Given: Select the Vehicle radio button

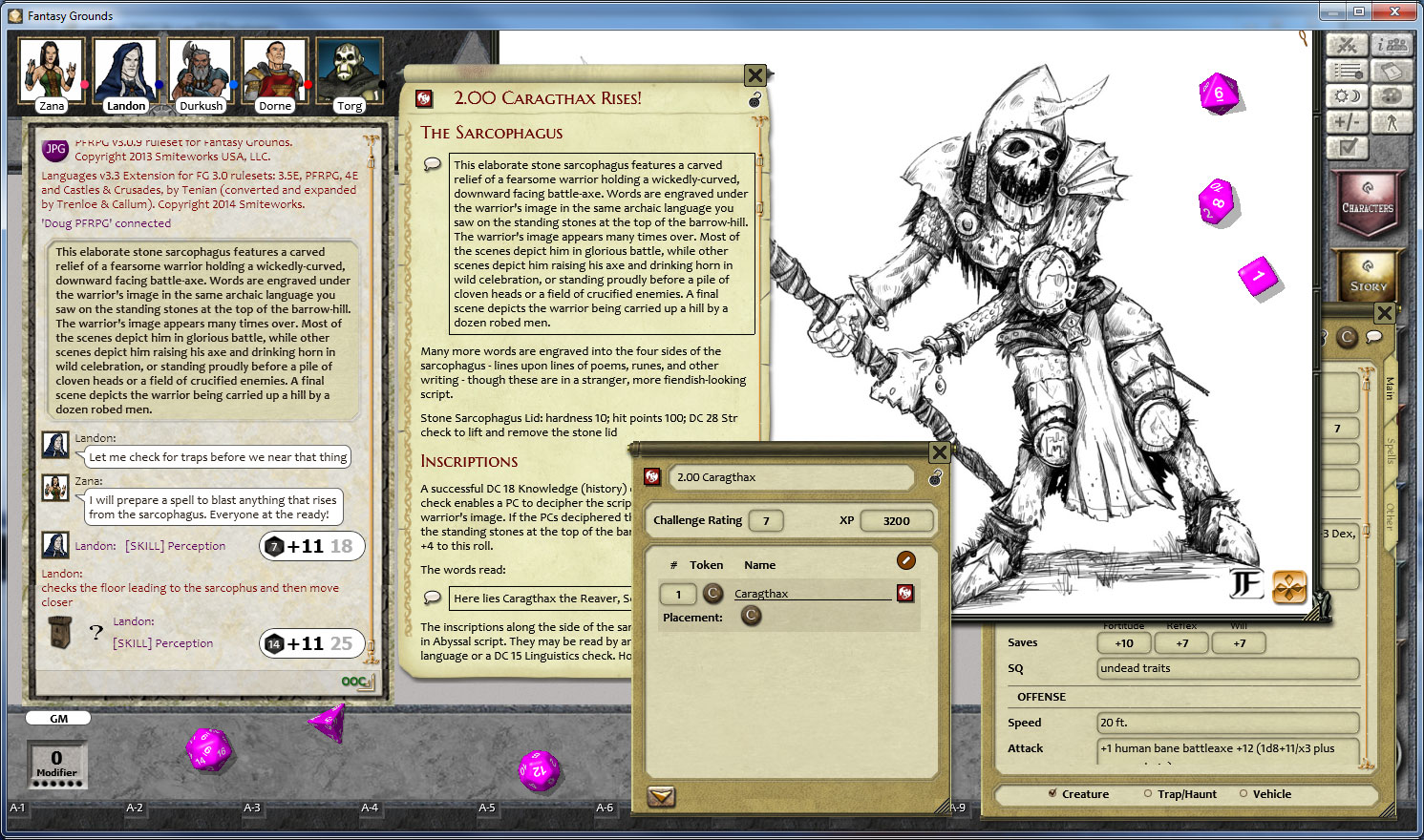Looking at the screenshot, I should [x=1243, y=794].
